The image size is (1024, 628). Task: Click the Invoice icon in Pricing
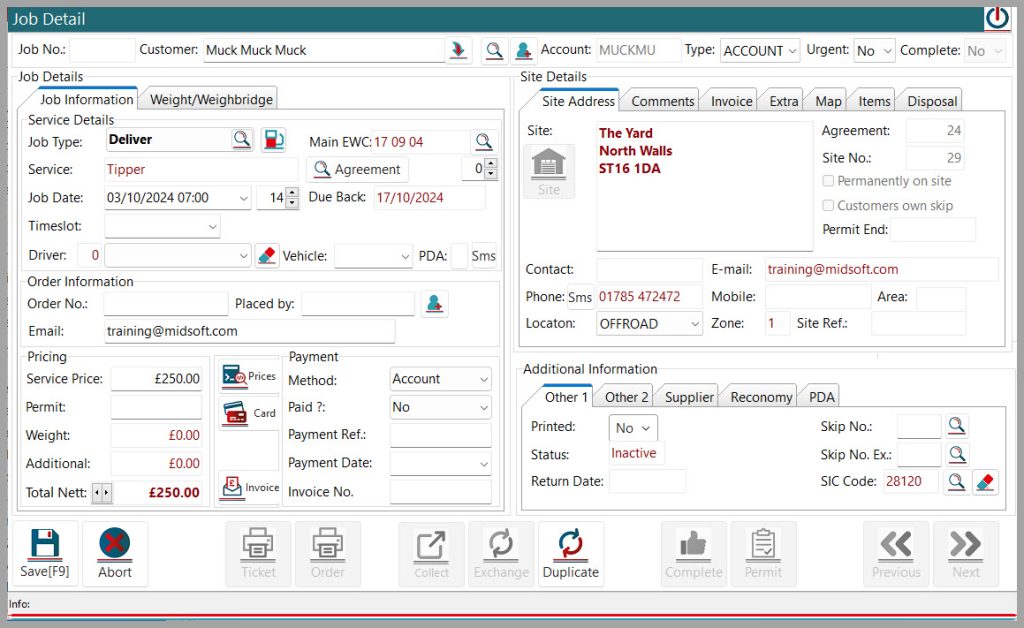coord(249,487)
